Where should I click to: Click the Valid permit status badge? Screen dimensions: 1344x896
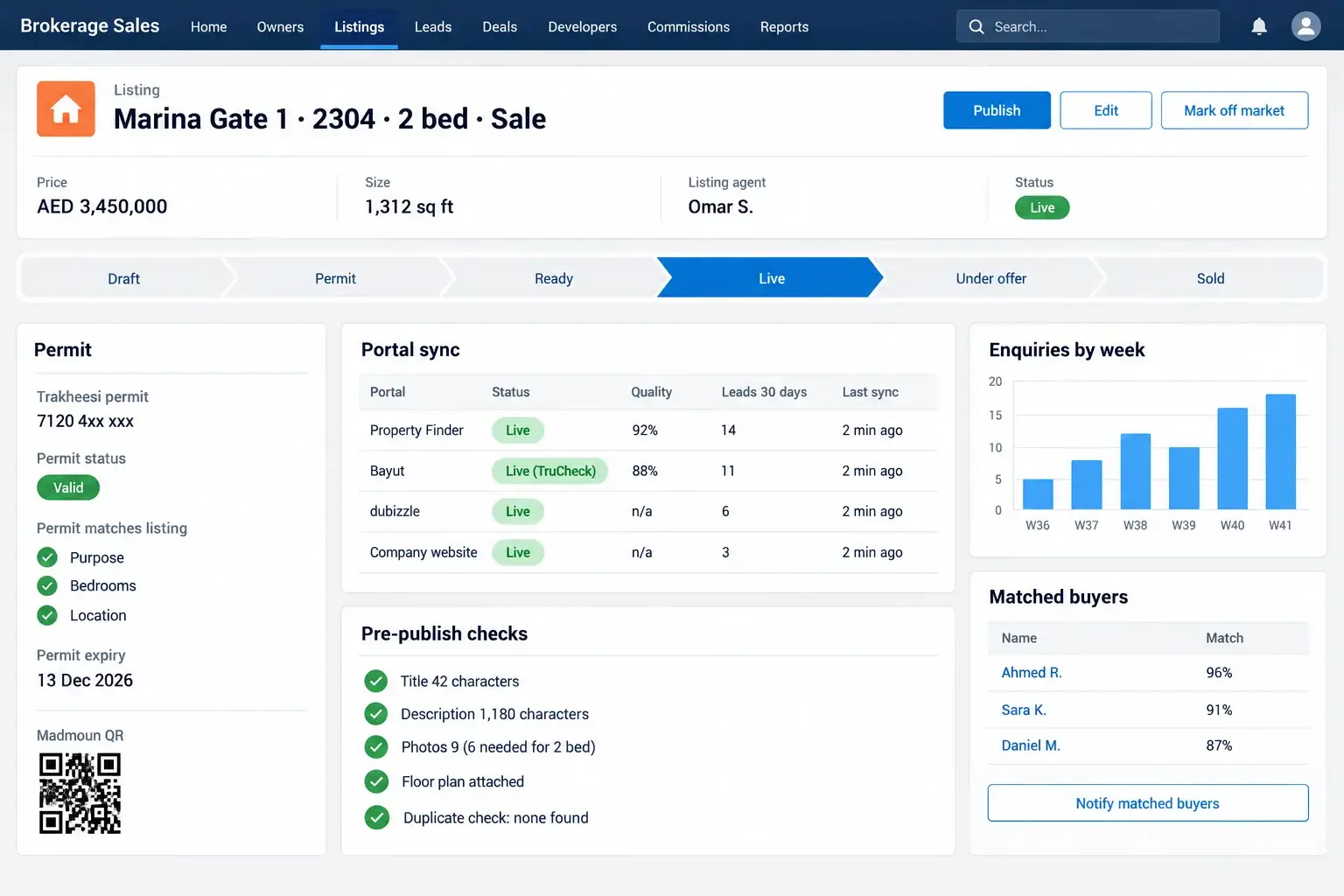coord(68,487)
